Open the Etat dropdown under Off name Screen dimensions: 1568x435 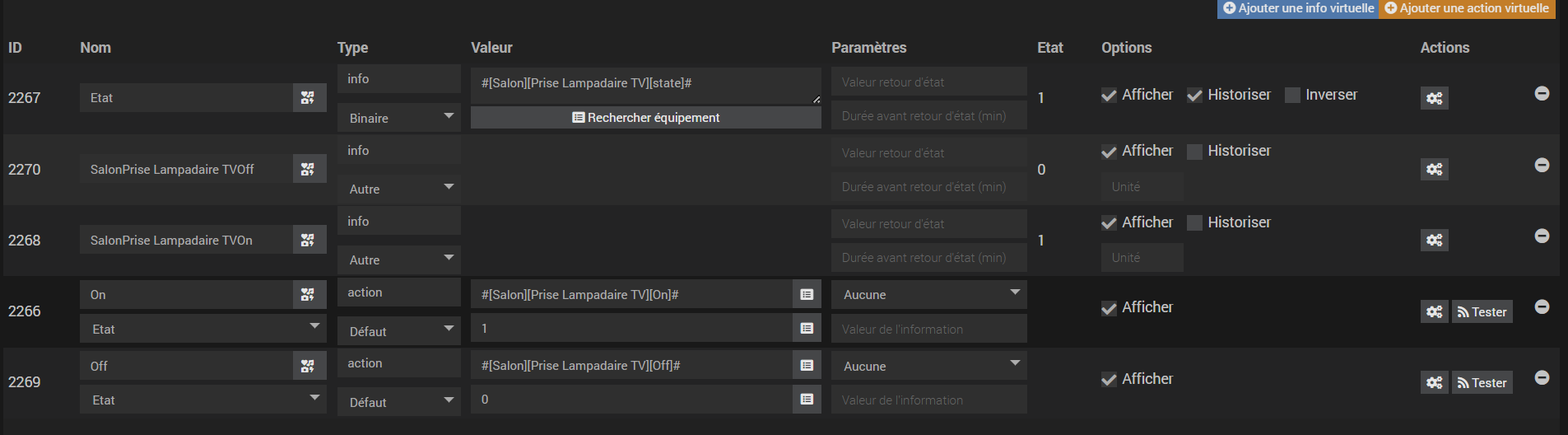[x=203, y=400]
